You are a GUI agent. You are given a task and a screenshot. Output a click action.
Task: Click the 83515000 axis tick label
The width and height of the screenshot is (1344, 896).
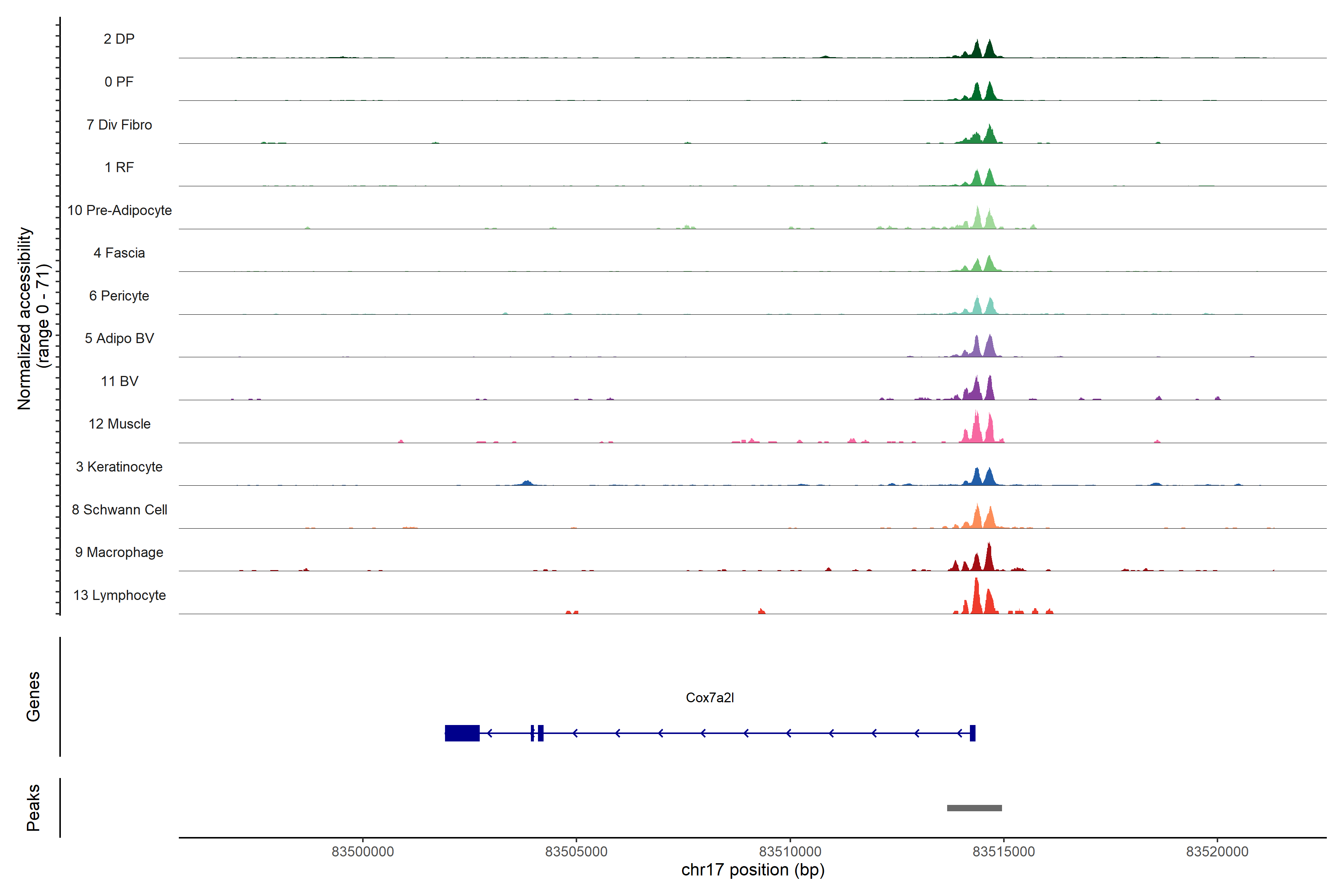(1004, 852)
